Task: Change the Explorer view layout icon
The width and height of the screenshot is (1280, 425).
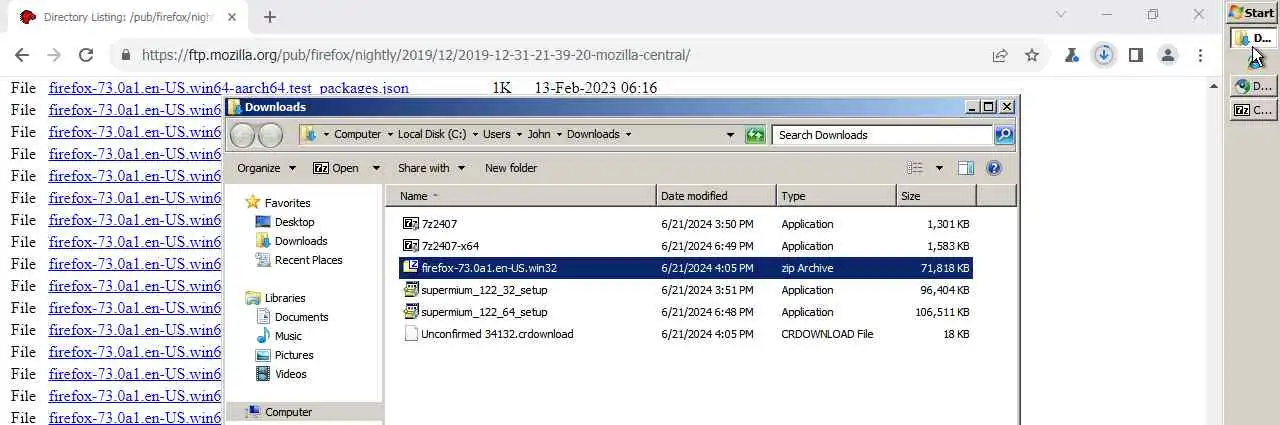Action: click(x=915, y=168)
